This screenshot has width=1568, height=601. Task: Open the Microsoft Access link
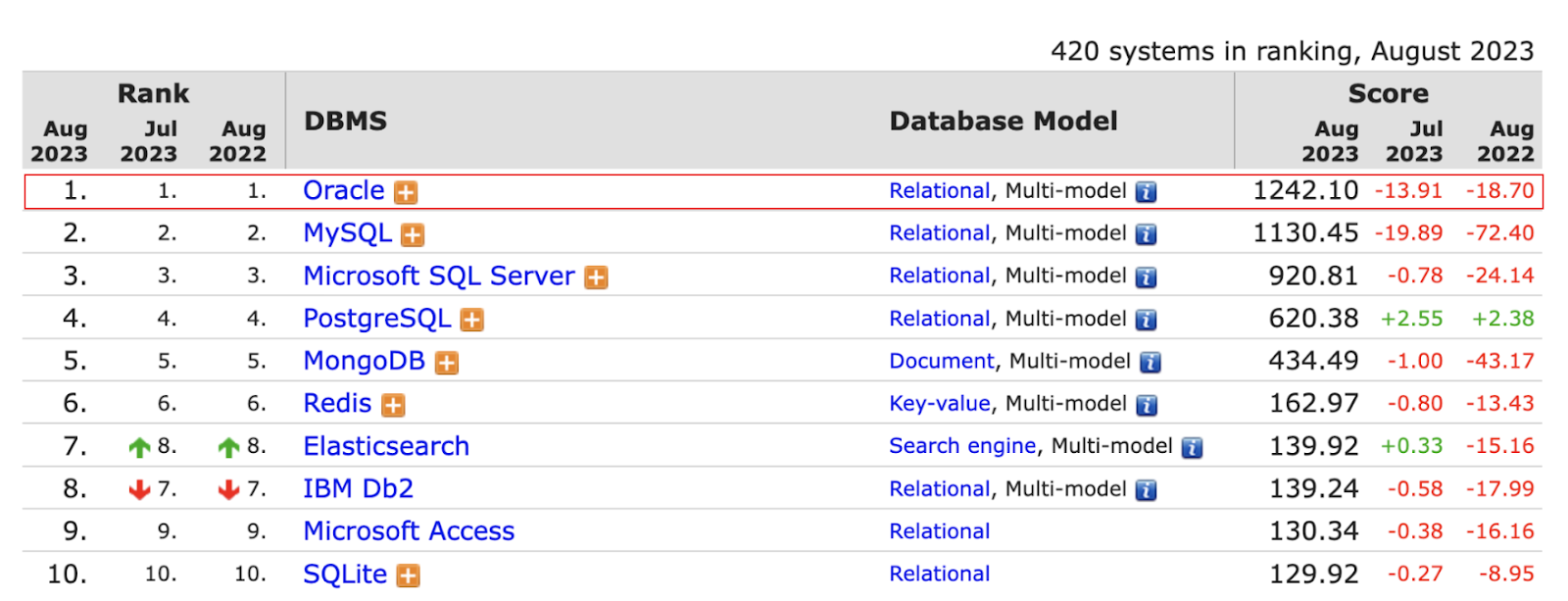pyautogui.click(x=409, y=530)
